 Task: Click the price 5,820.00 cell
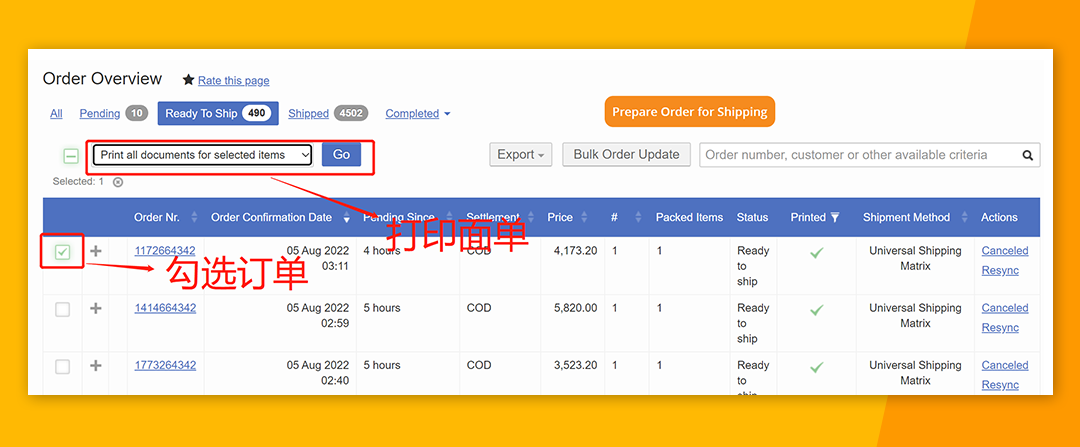pyautogui.click(x=575, y=308)
